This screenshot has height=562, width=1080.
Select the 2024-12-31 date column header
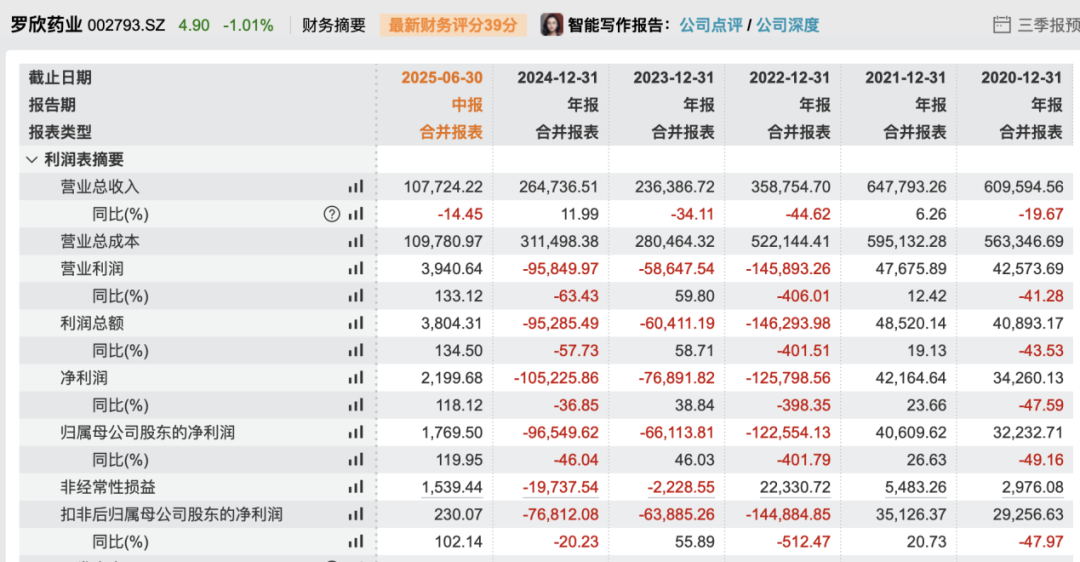[x=557, y=78]
